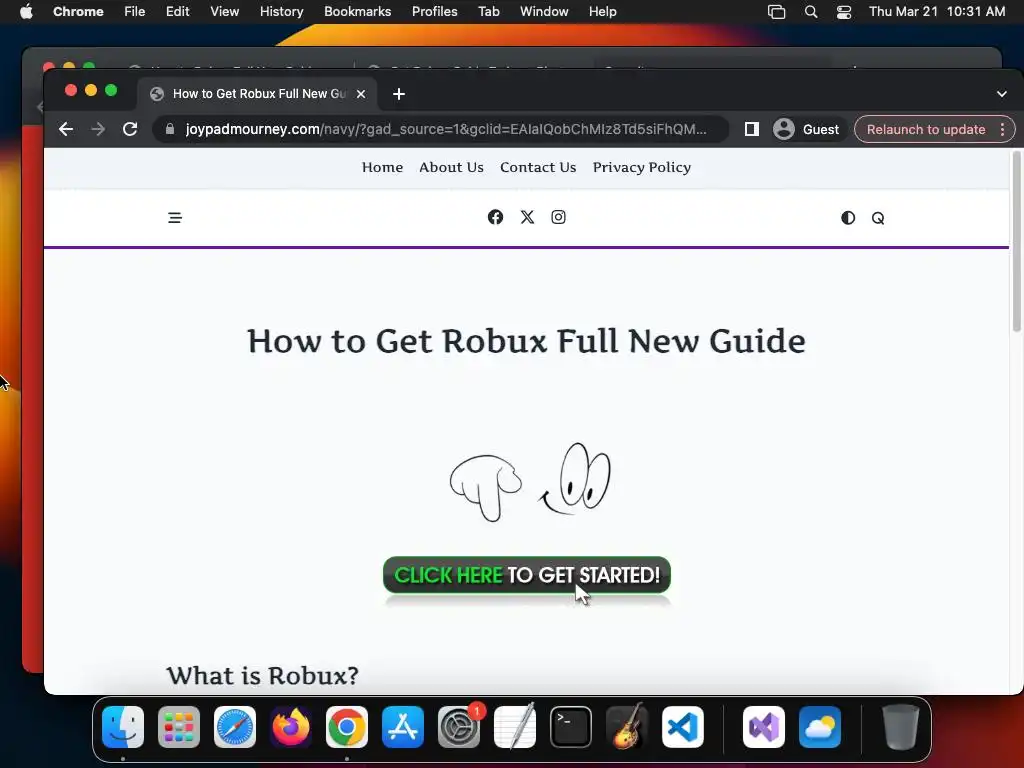Image resolution: width=1024 pixels, height=768 pixels.
Task: Open the Bookmarks menu
Action: tap(357, 12)
